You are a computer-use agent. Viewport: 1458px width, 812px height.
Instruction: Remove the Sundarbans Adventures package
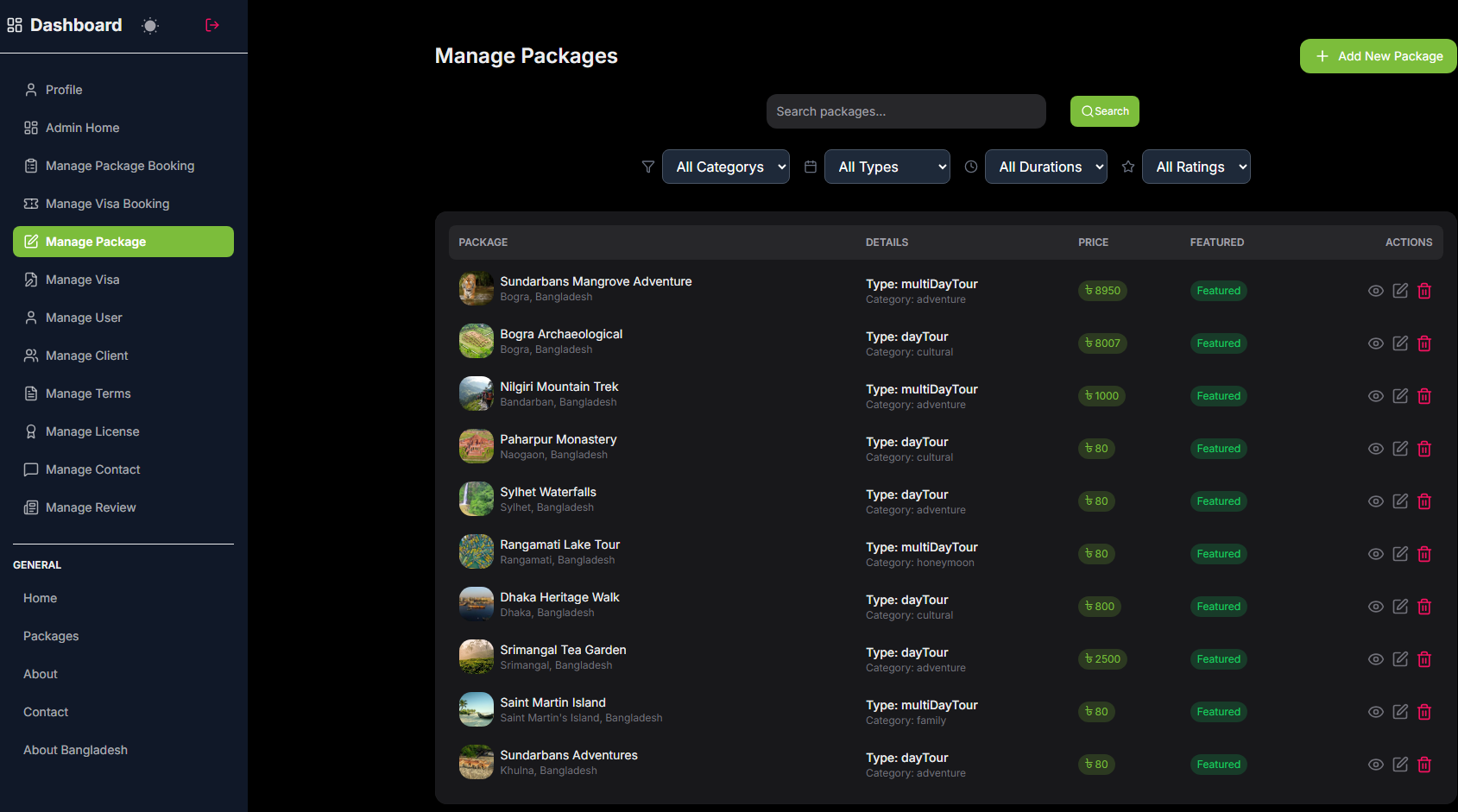coord(1424,765)
